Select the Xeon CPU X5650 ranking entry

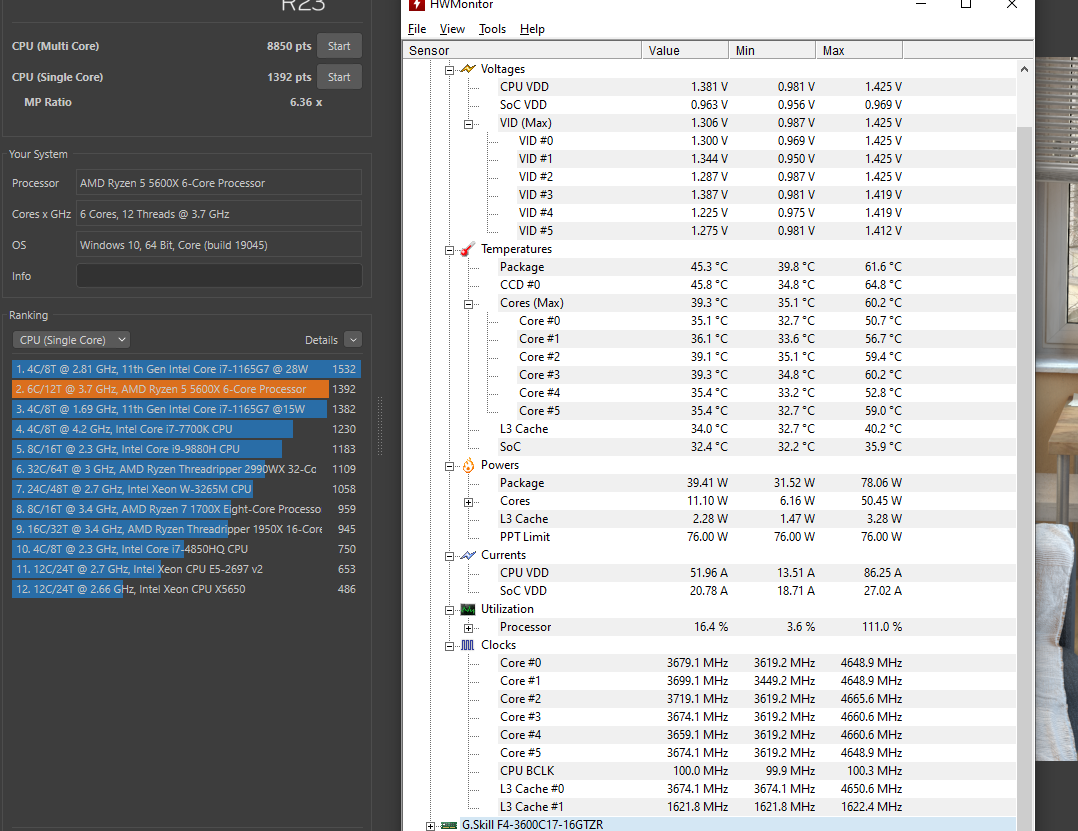click(x=186, y=589)
